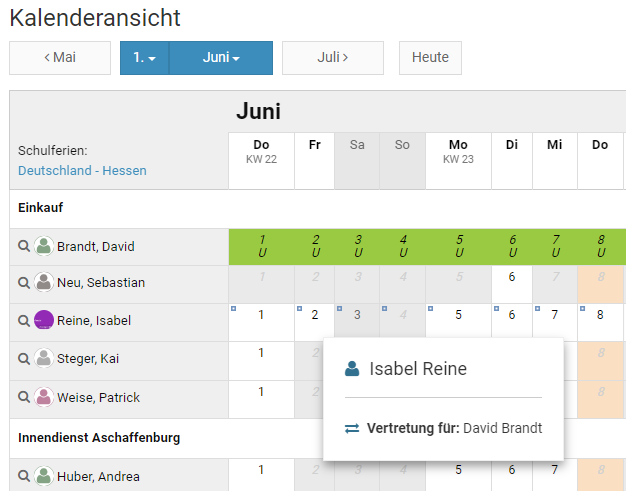Image resolution: width=626 pixels, height=491 pixels.
Task: Click the Innendienst Aschaffenburg group header
Action: (99, 438)
